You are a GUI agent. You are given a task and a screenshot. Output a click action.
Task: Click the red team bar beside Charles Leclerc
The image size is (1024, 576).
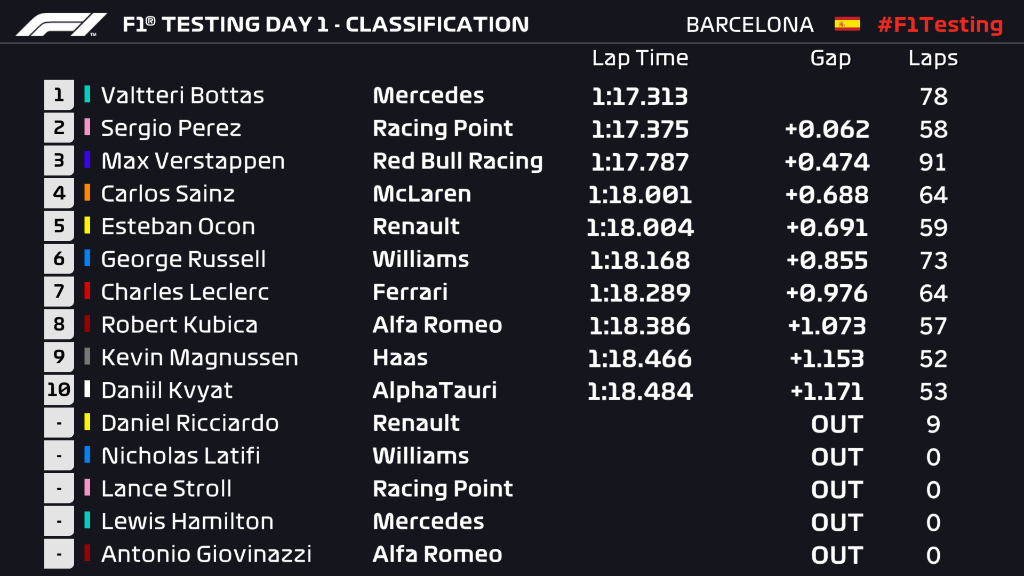point(88,292)
